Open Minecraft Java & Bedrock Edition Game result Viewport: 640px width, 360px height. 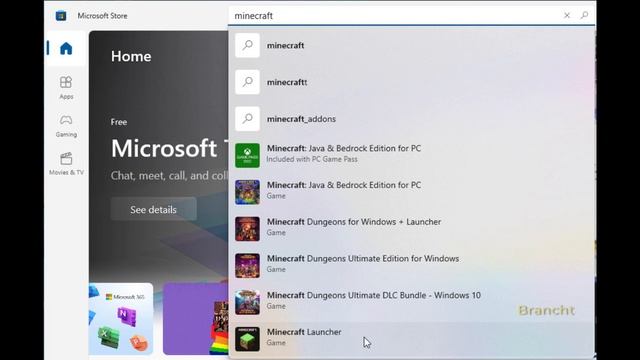click(411, 192)
